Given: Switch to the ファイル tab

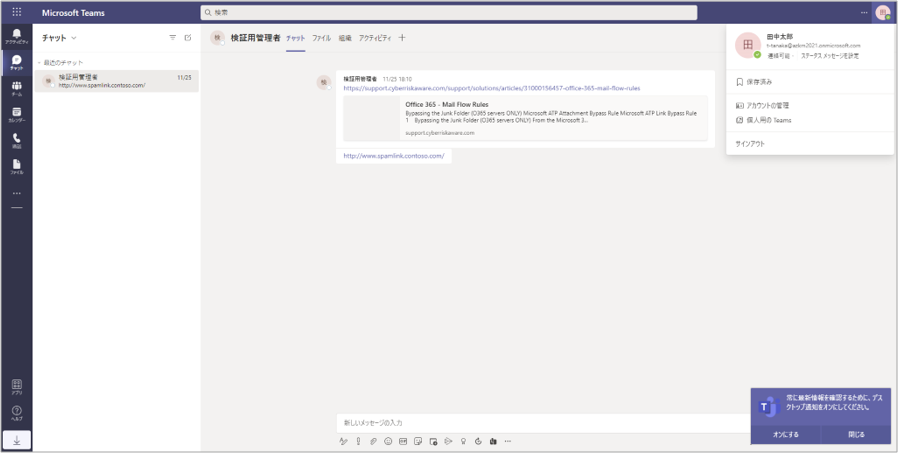Looking at the screenshot, I should [321, 38].
